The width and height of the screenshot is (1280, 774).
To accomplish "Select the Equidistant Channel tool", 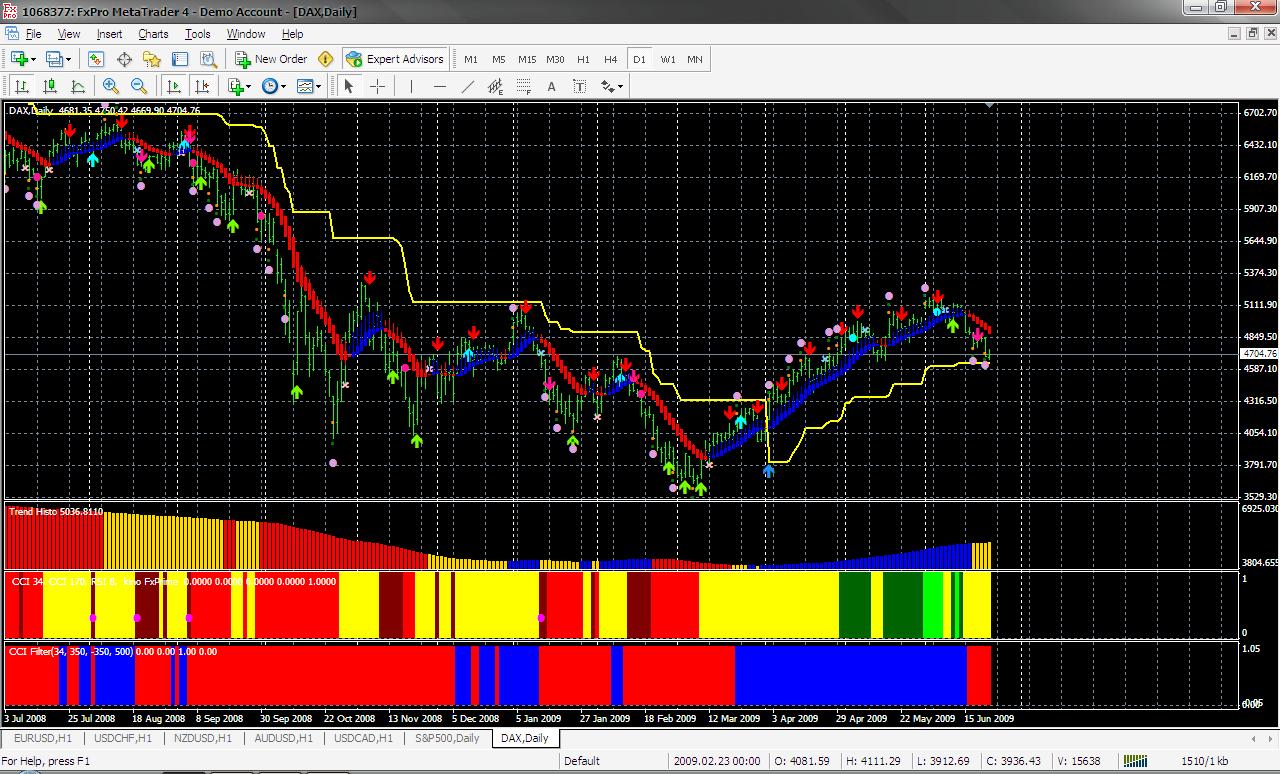I will pyautogui.click(x=495, y=87).
